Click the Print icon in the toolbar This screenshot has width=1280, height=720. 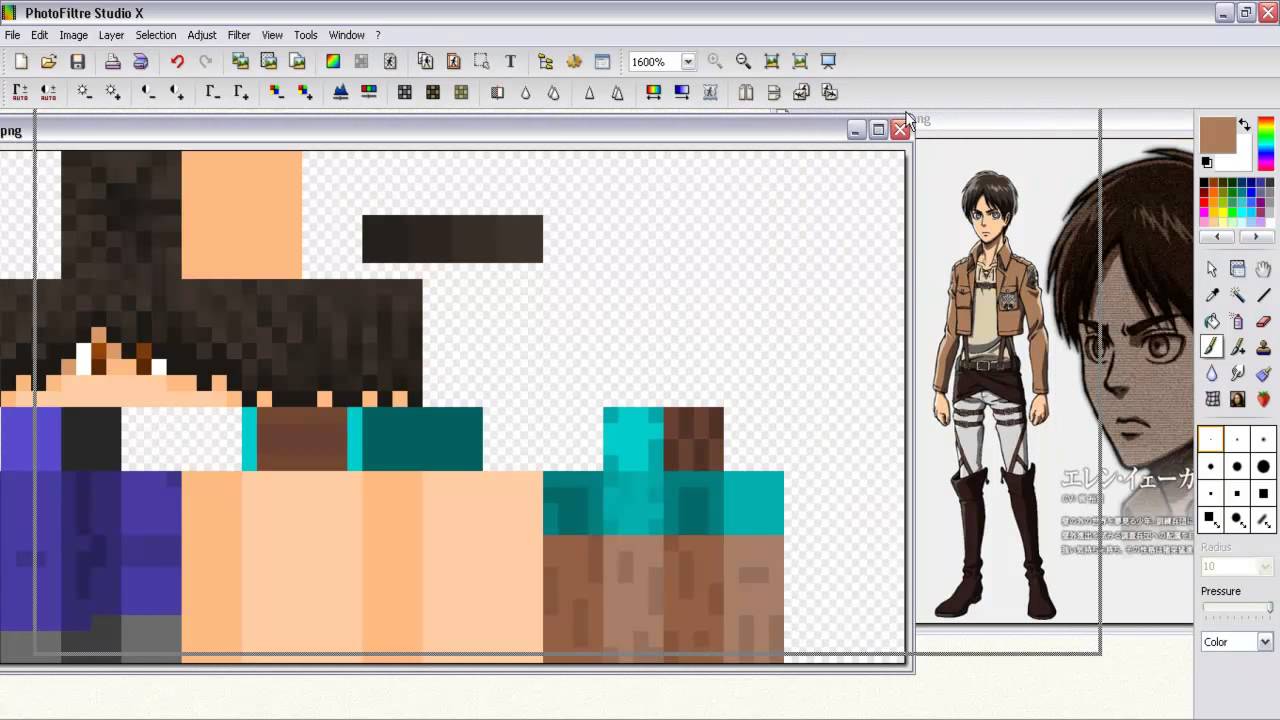click(x=113, y=62)
